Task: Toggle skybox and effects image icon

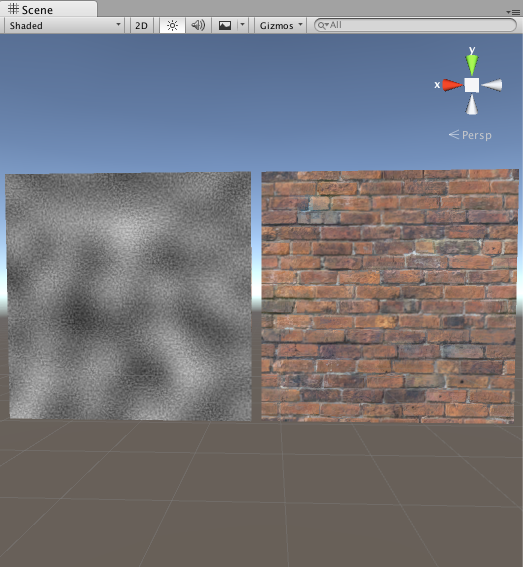Action: point(225,25)
